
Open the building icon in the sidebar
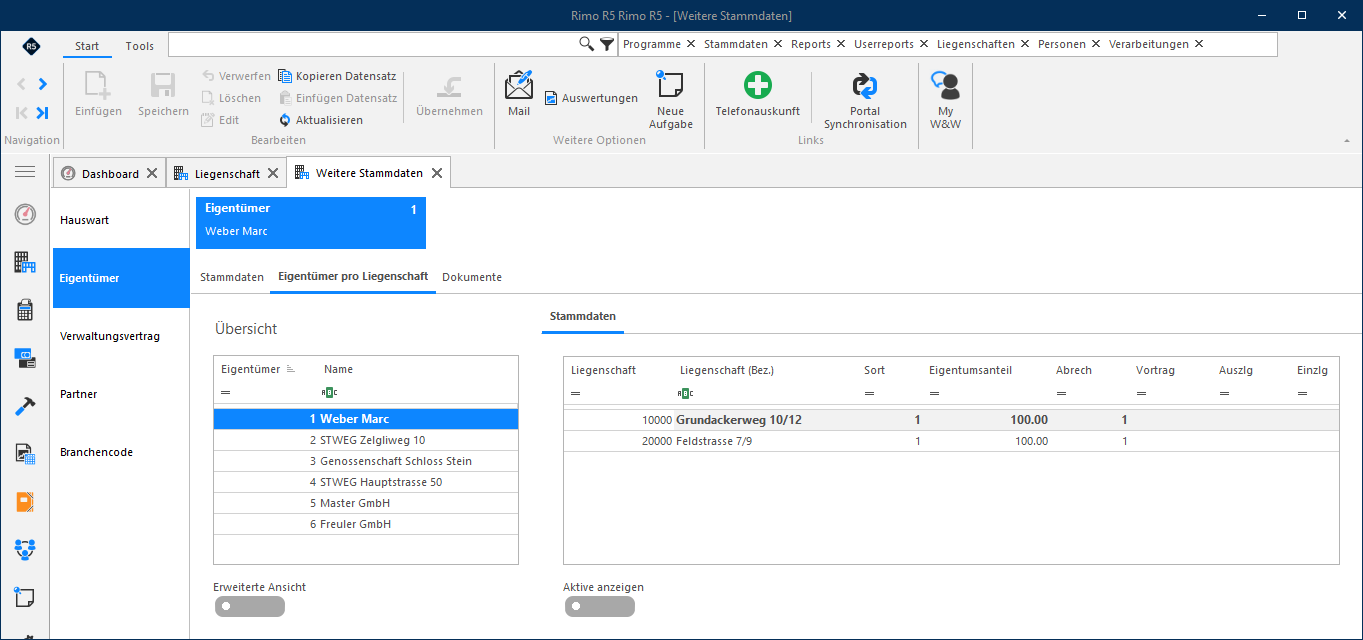coord(25,262)
